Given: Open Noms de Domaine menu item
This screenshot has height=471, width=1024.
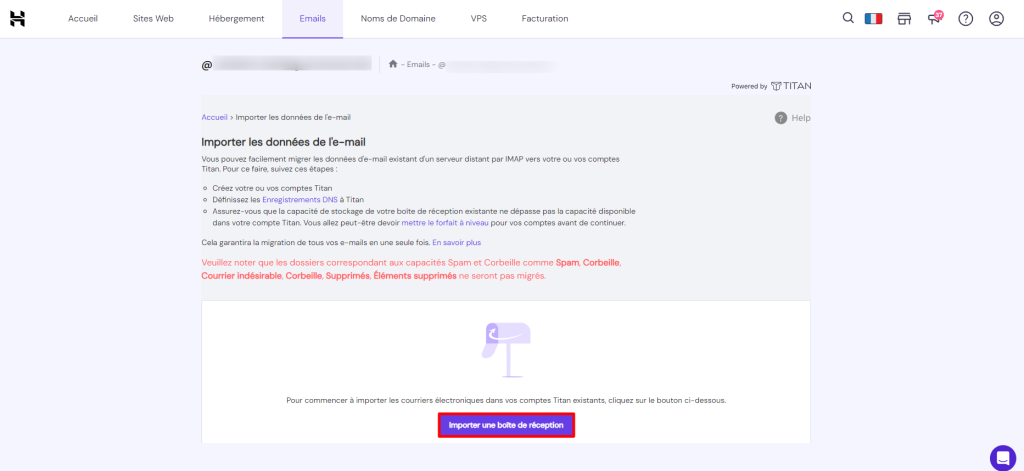Looking at the screenshot, I should pyautogui.click(x=398, y=19).
